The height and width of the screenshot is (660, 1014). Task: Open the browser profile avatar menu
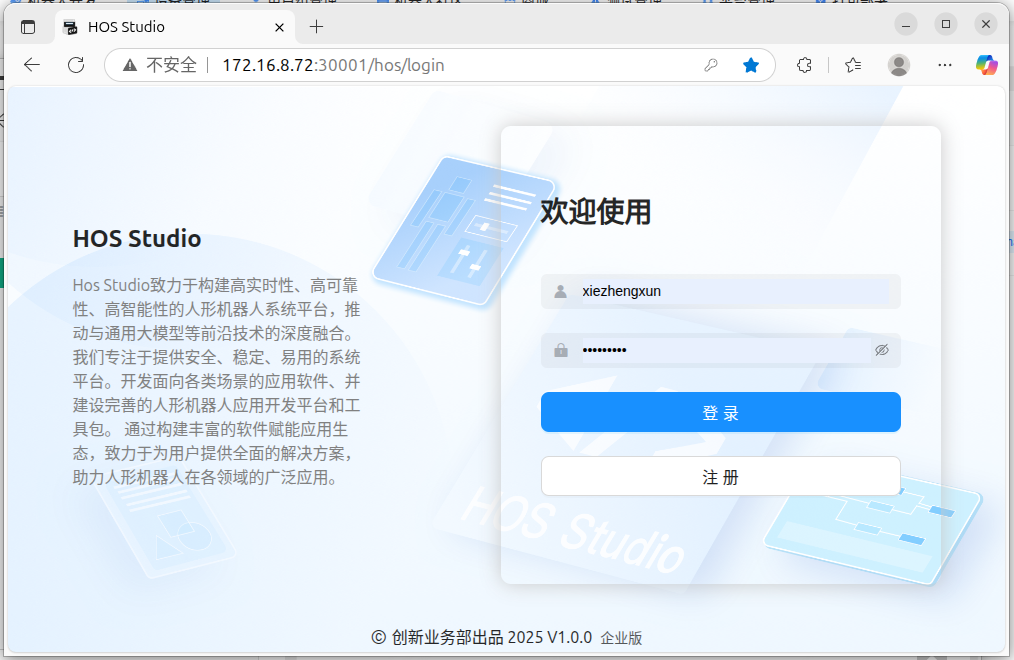tap(898, 64)
